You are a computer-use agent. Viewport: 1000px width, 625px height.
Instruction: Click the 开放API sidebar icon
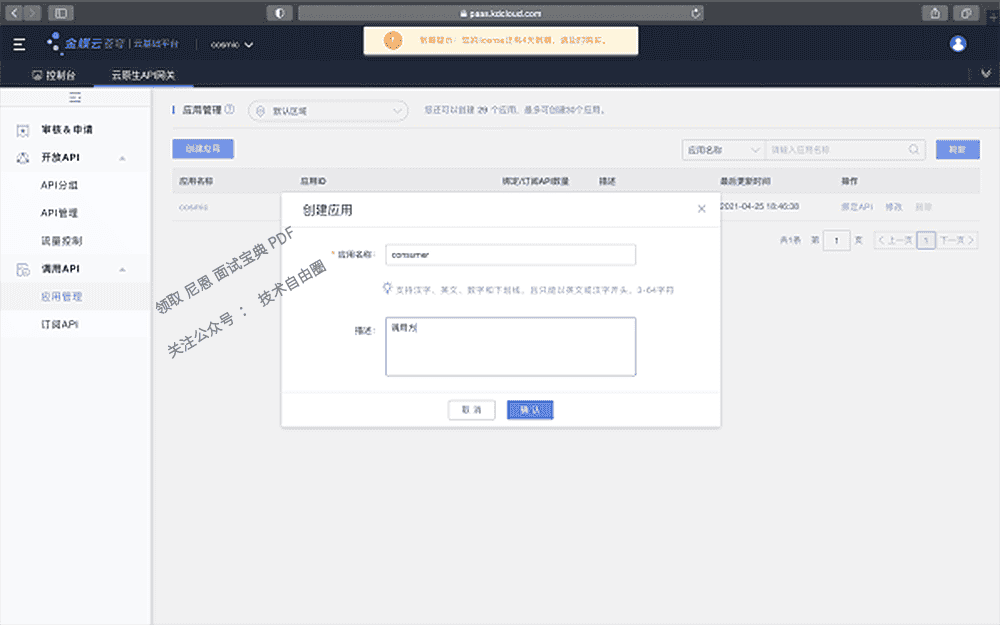21,157
